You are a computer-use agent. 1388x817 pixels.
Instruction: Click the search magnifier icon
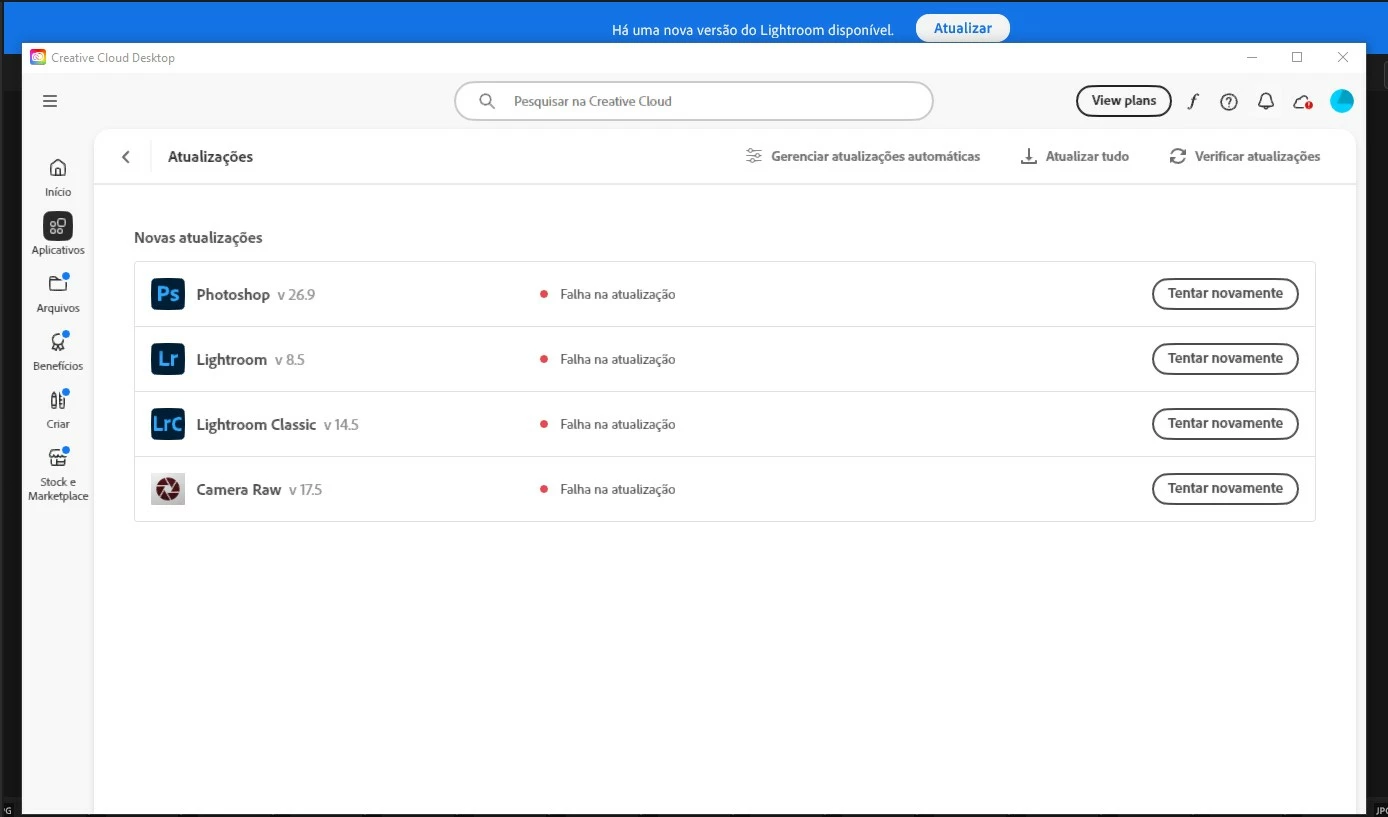(487, 101)
